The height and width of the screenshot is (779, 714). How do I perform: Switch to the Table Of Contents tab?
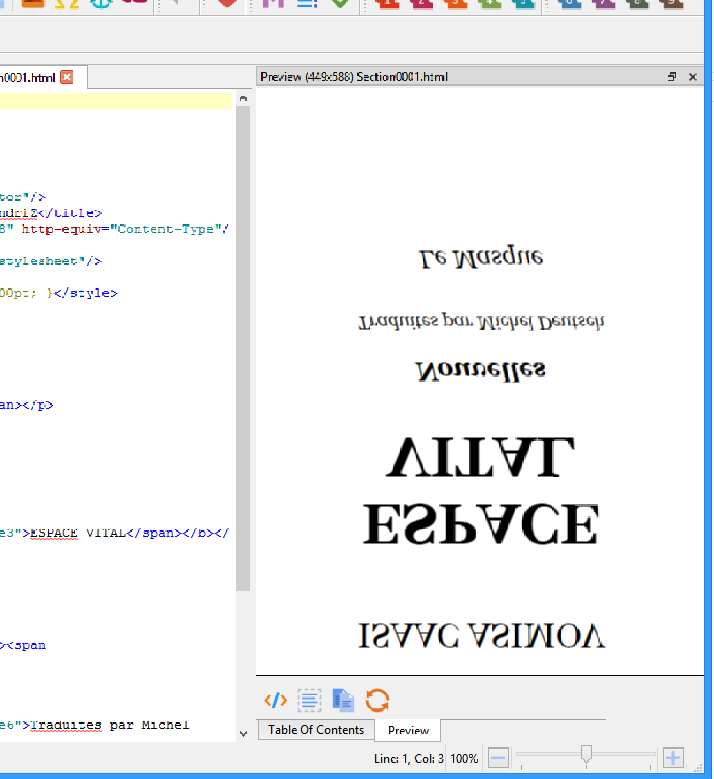[x=316, y=730]
